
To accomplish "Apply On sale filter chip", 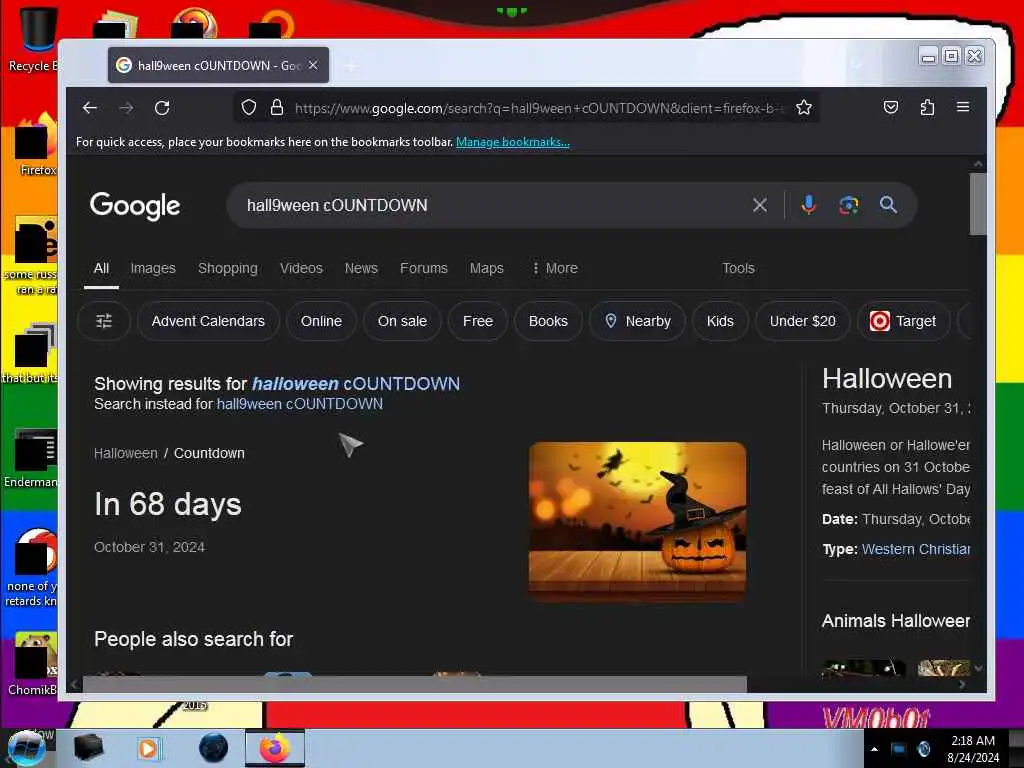I will (402, 321).
